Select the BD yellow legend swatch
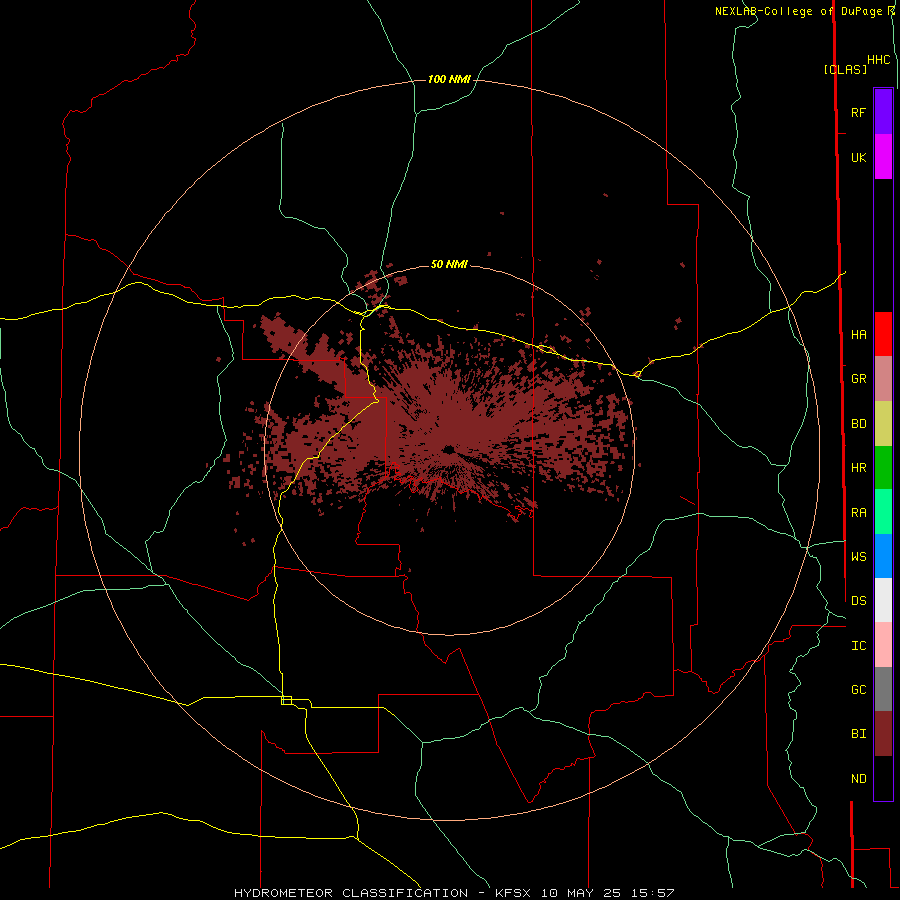 [883, 423]
